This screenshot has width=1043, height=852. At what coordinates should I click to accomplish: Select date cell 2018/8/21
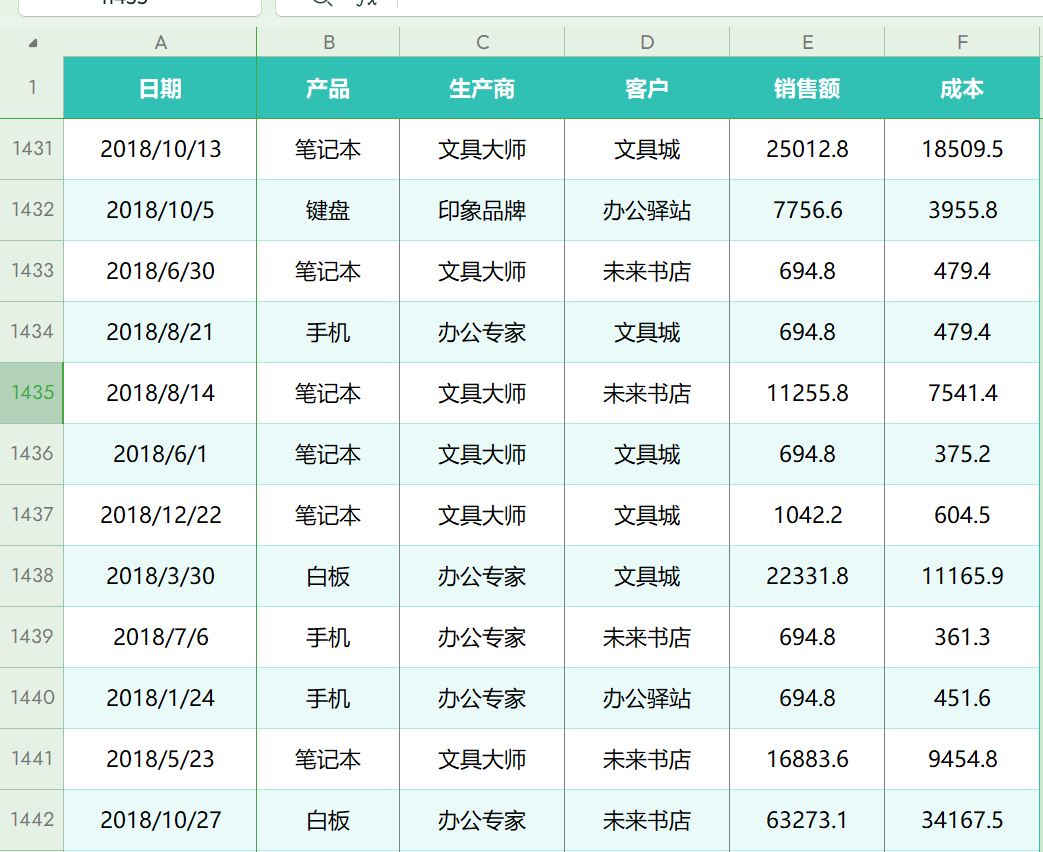click(x=160, y=332)
